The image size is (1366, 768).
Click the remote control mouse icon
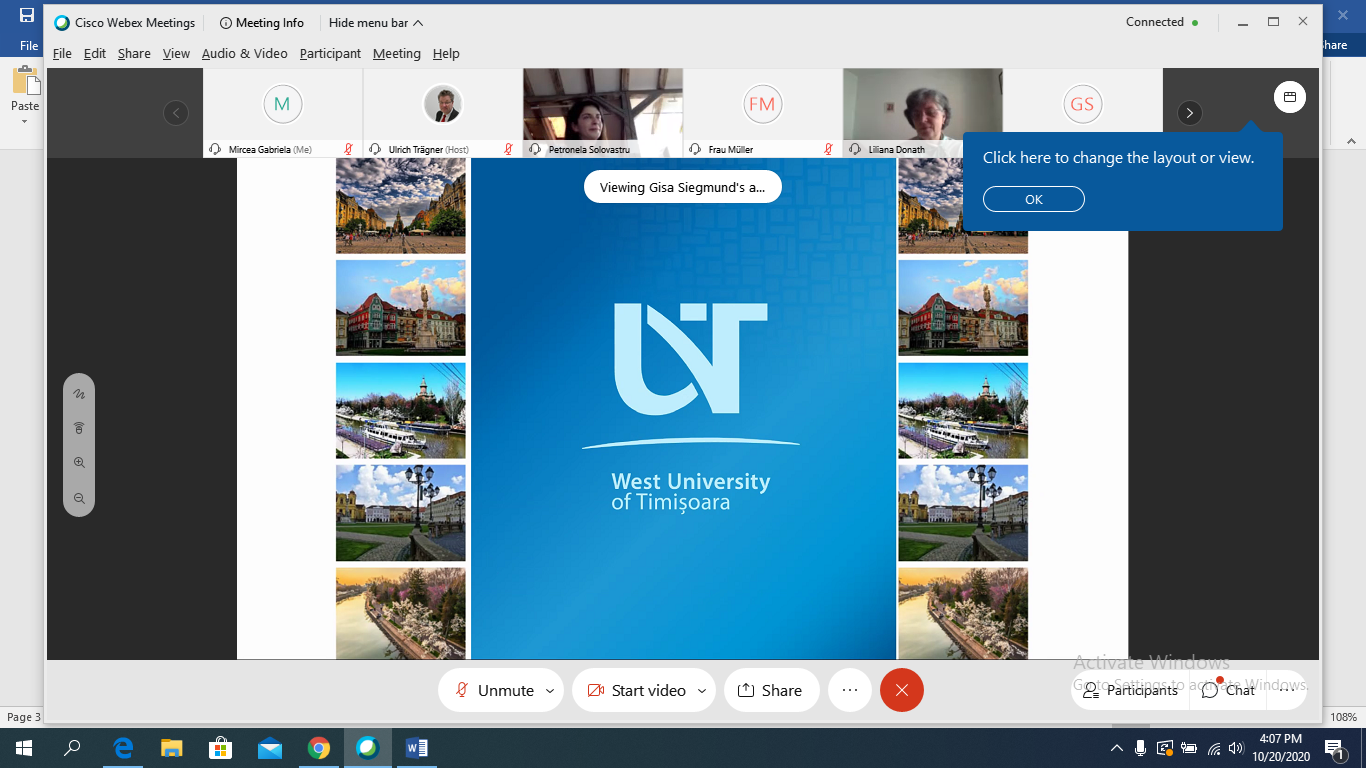[79, 428]
